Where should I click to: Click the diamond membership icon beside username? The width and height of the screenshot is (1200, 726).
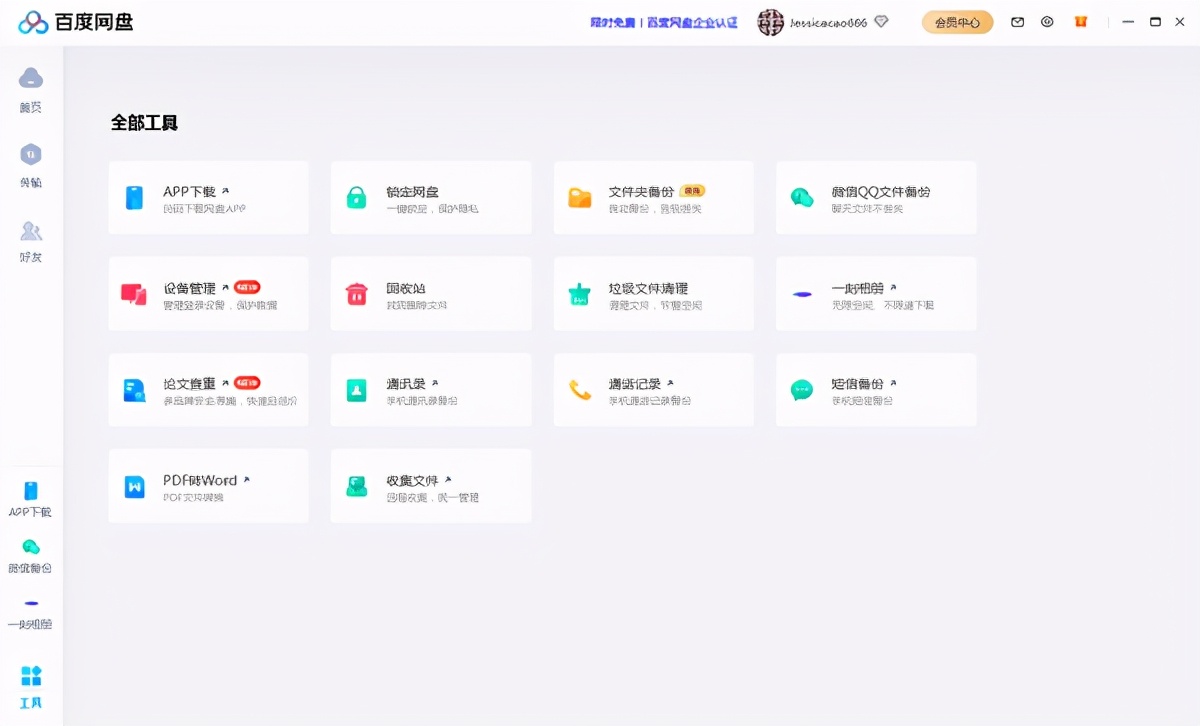tap(881, 21)
